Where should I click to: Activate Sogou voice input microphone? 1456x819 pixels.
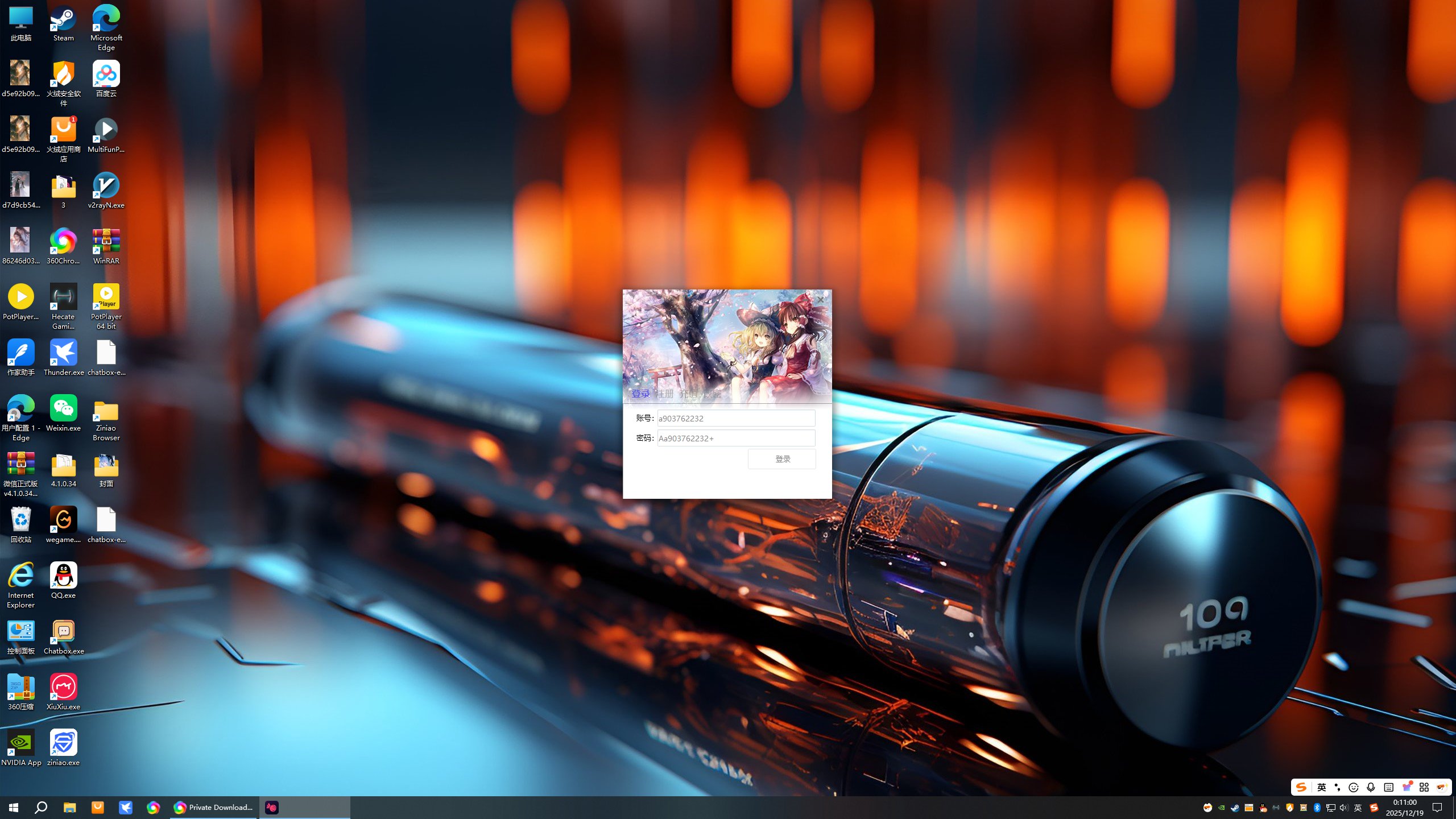click(x=1371, y=787)
